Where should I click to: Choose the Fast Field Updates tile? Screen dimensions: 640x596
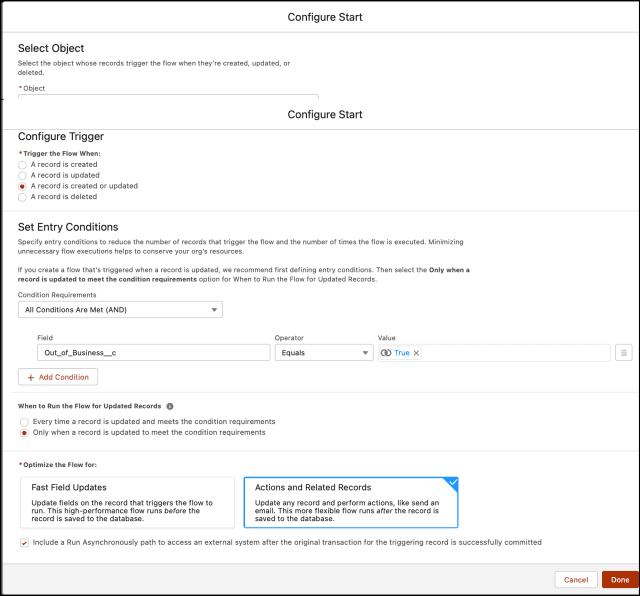coord(127,501)
